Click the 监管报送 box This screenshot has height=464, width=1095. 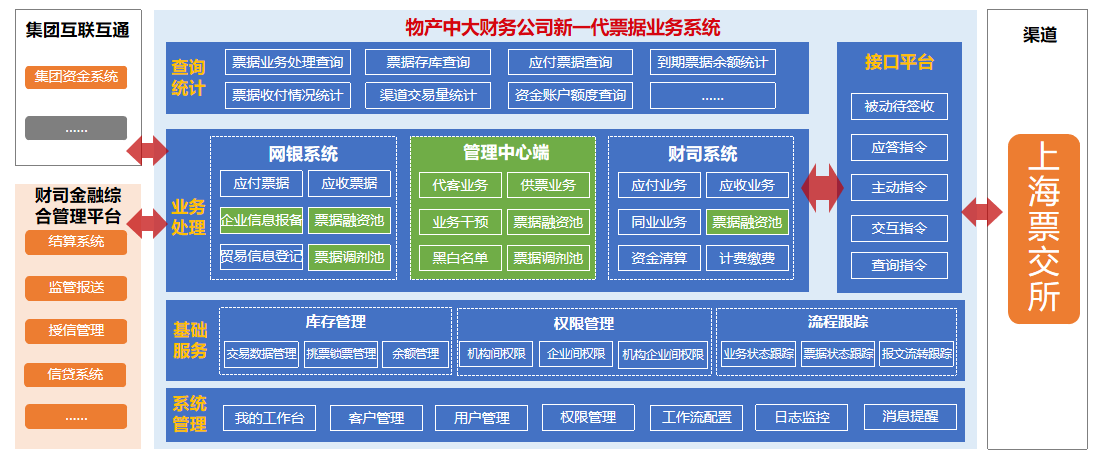(76, 289)
